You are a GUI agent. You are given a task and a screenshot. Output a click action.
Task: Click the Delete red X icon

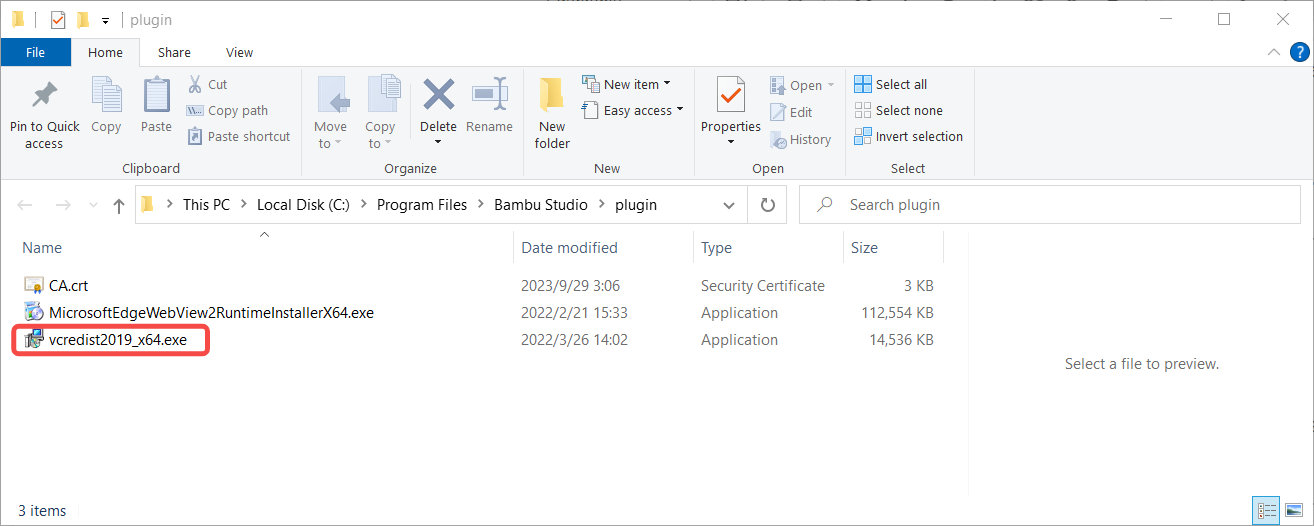tap(438, 96)
